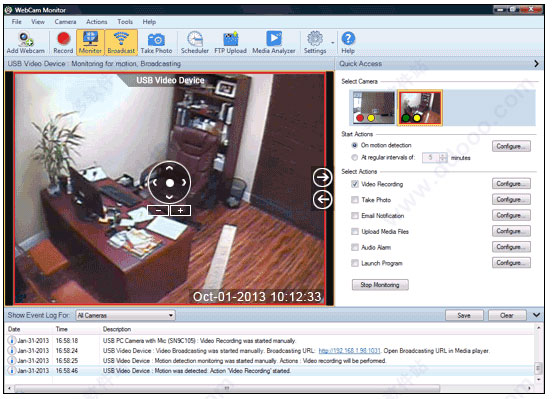Click the left arrow circle on video
The width and height of the screenshot is (557, 399).
coord(323,199)
